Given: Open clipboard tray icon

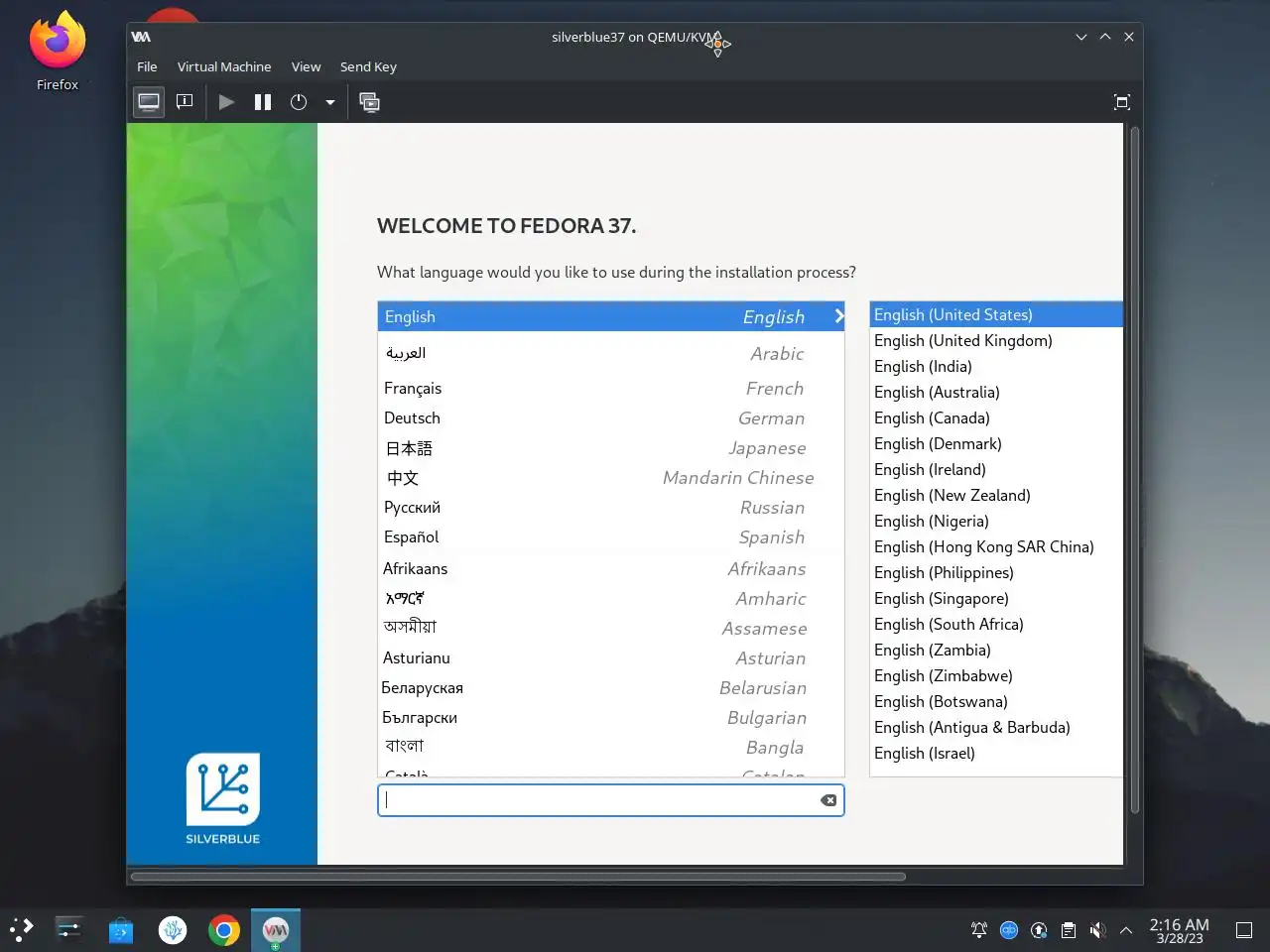Looking at the screenshot, I should [1069, 930].
